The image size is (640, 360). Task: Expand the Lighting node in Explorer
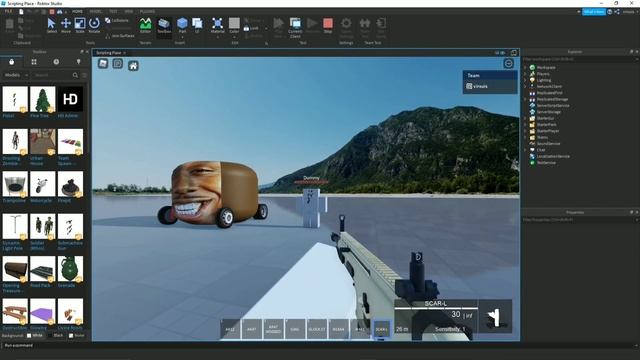pos(526,80)
